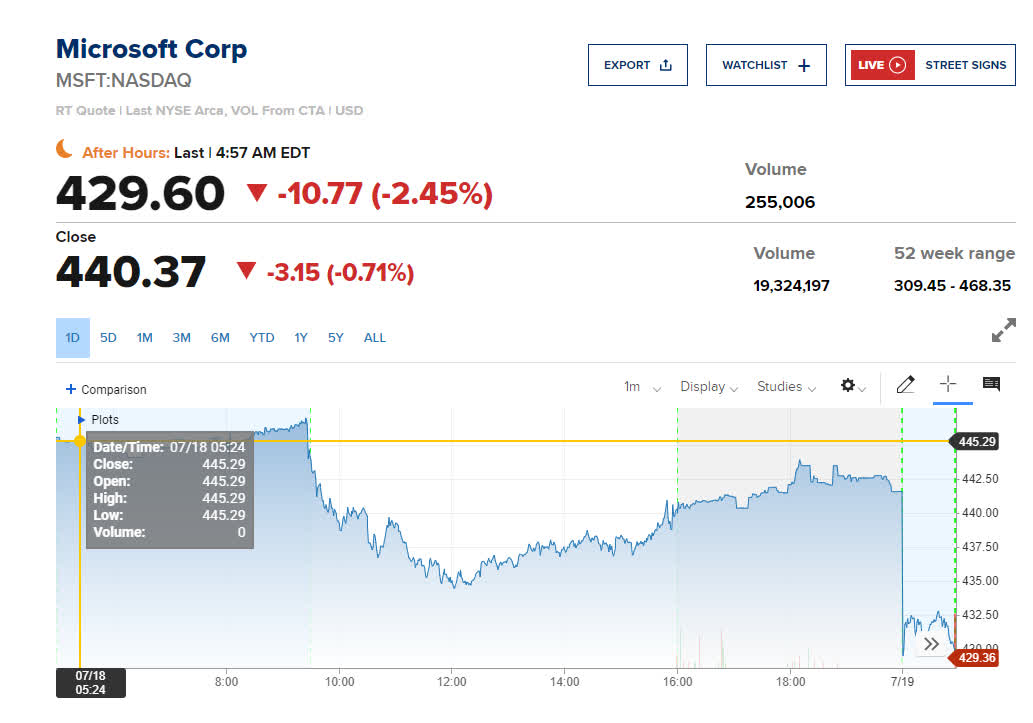Jump to latest data double-arrow
The image size is (1033, 723).
(932, 644)
